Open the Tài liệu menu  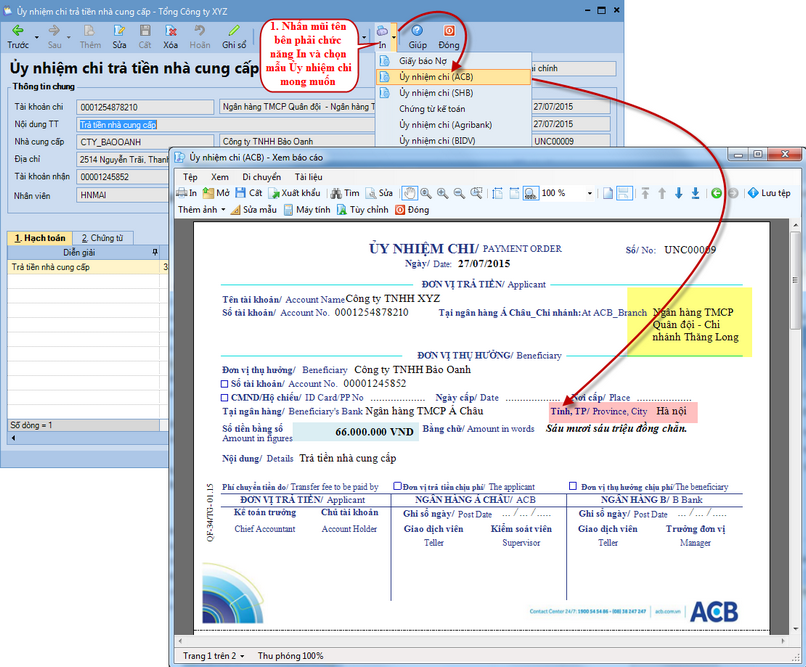308,177
